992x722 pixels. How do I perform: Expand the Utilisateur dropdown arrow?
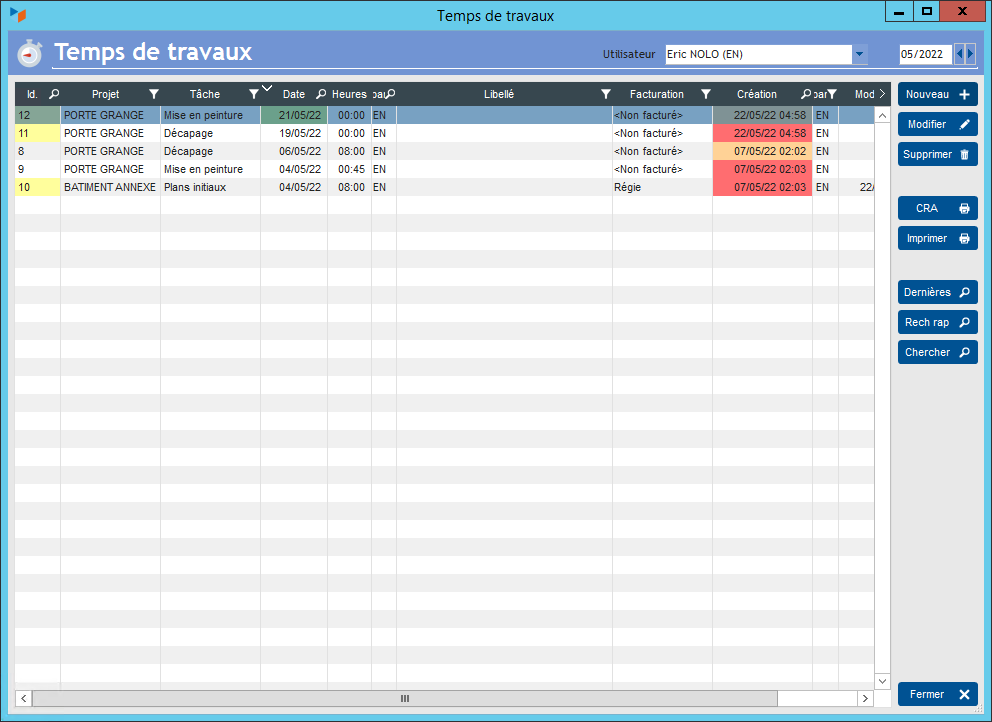pyautogui.click(x=858, y=54)
